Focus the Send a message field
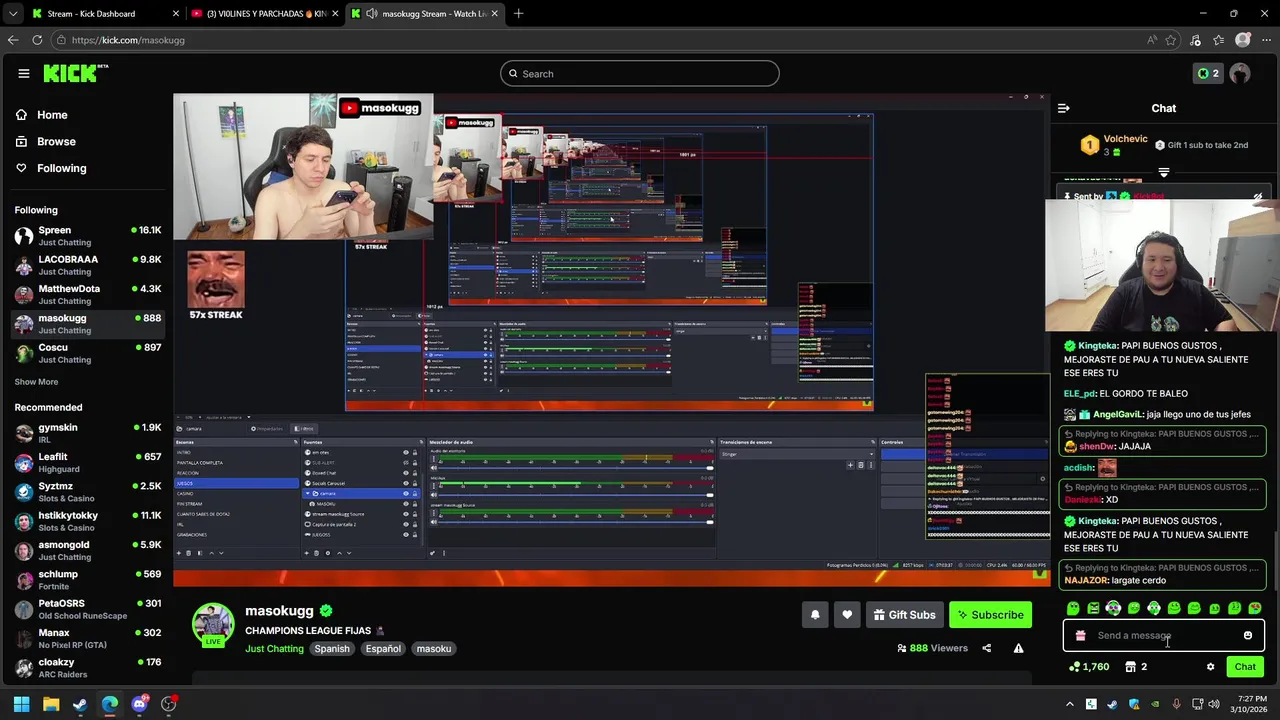1280x720 pixels. 1163,636
